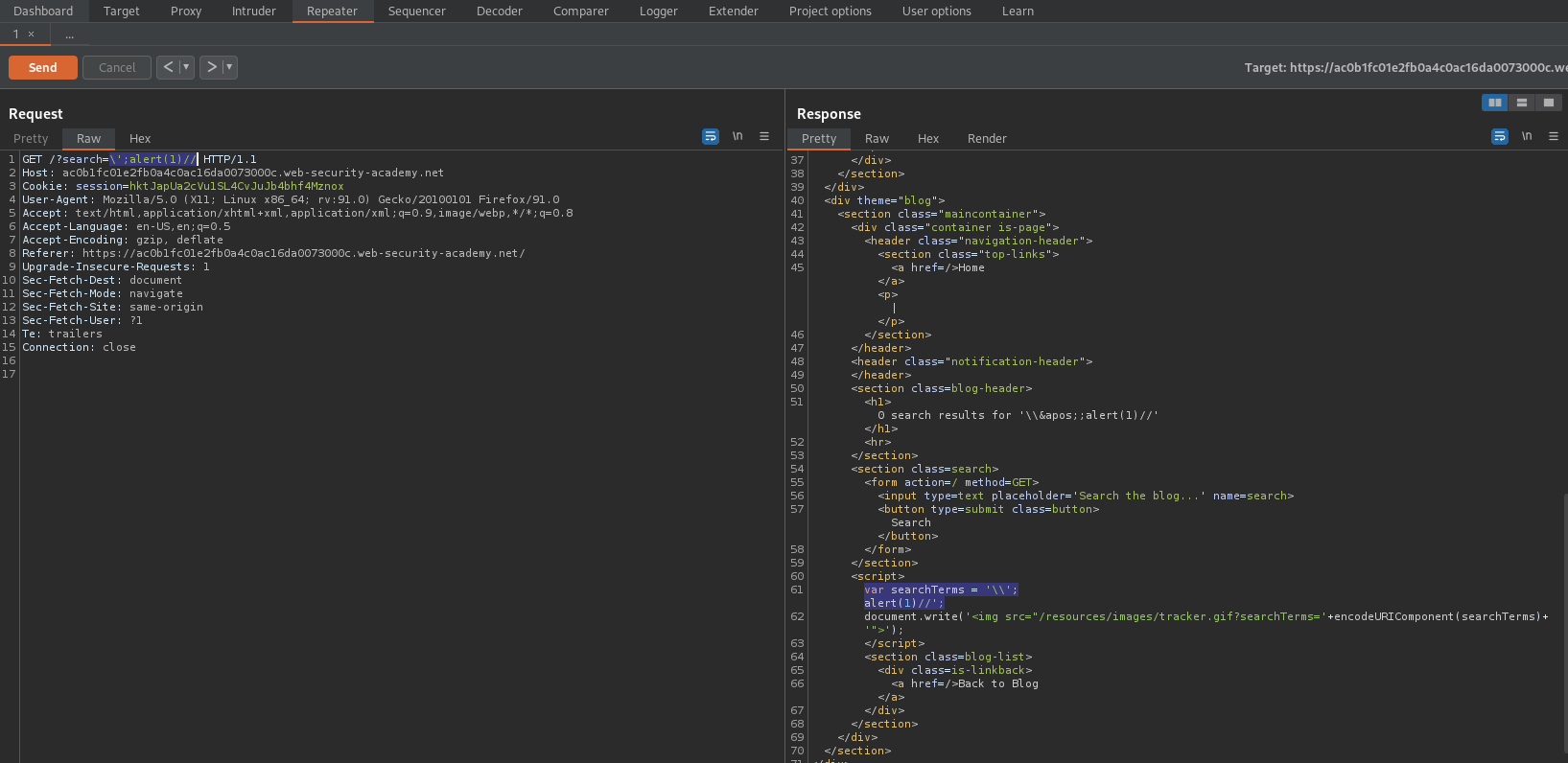Toggle word wrap icon in Request panel
This screenshot has width=1568, height=763.
click(x=711, y=137)
